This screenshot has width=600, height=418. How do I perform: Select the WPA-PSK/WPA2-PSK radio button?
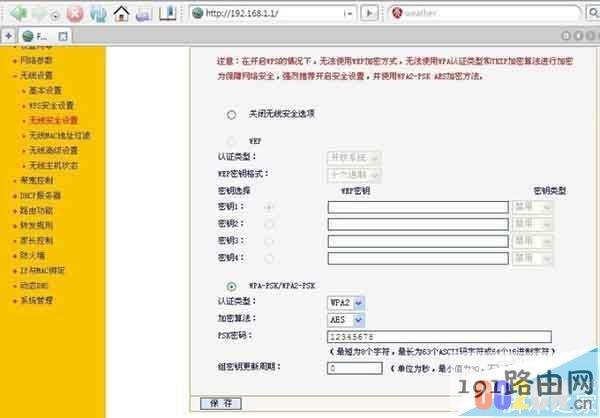point(231,286)
